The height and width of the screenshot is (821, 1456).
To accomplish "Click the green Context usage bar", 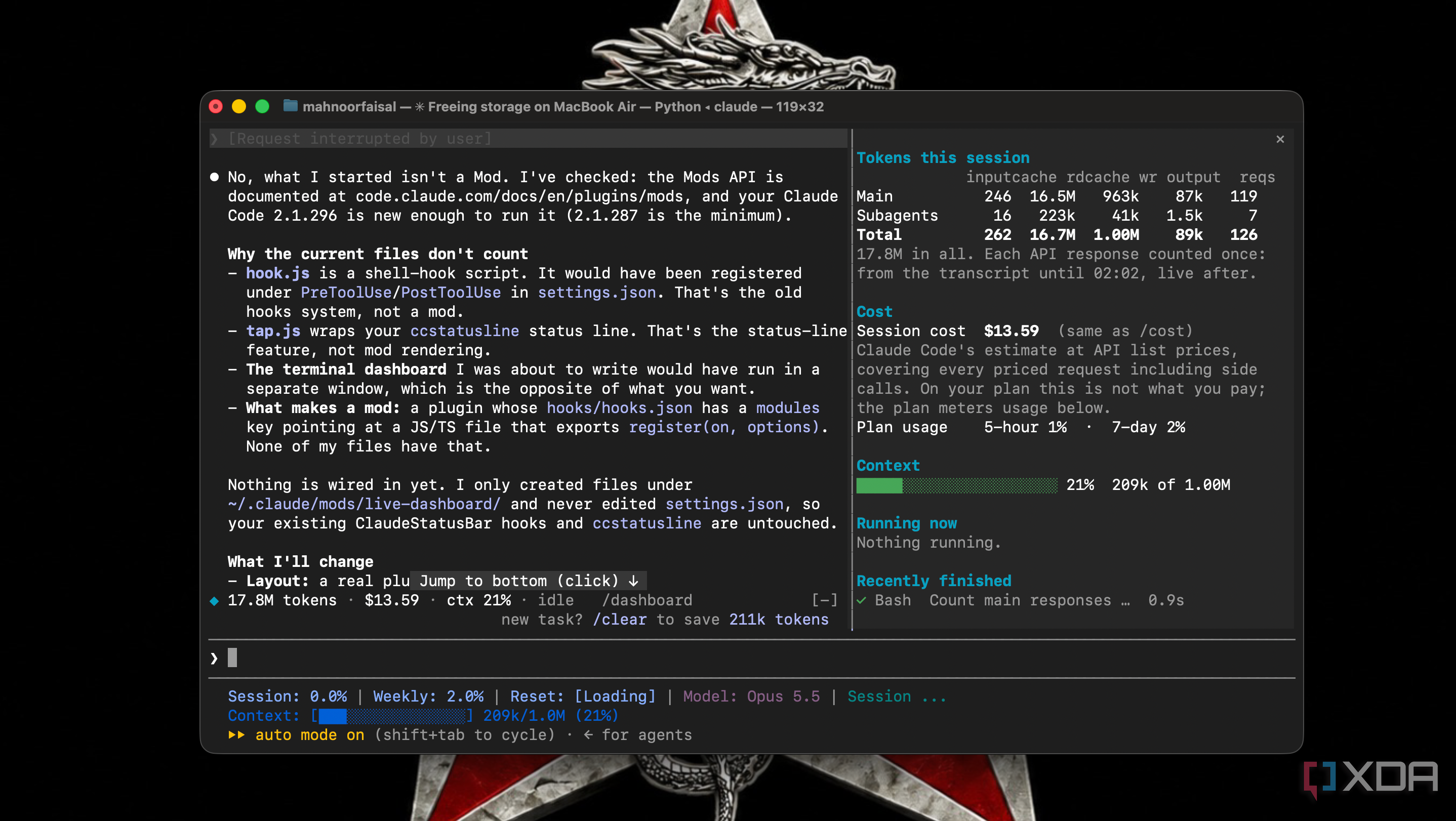I will (956, 485).
